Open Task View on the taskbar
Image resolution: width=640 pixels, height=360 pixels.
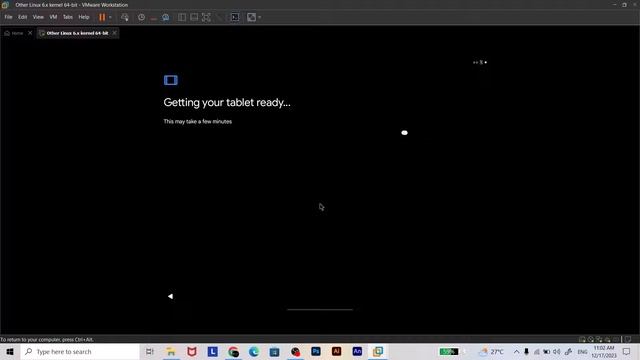pos(150,351)
